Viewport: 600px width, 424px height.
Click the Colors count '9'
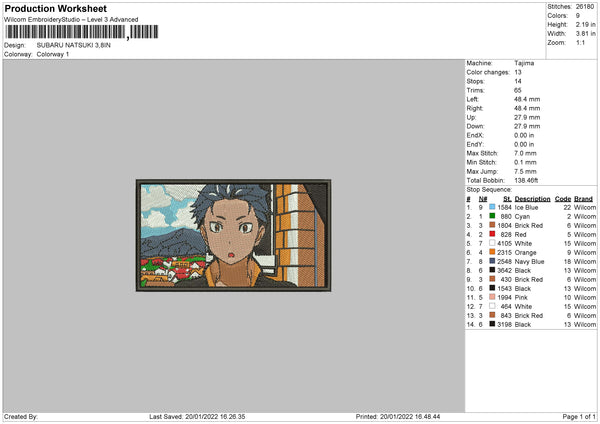point(578,16)
